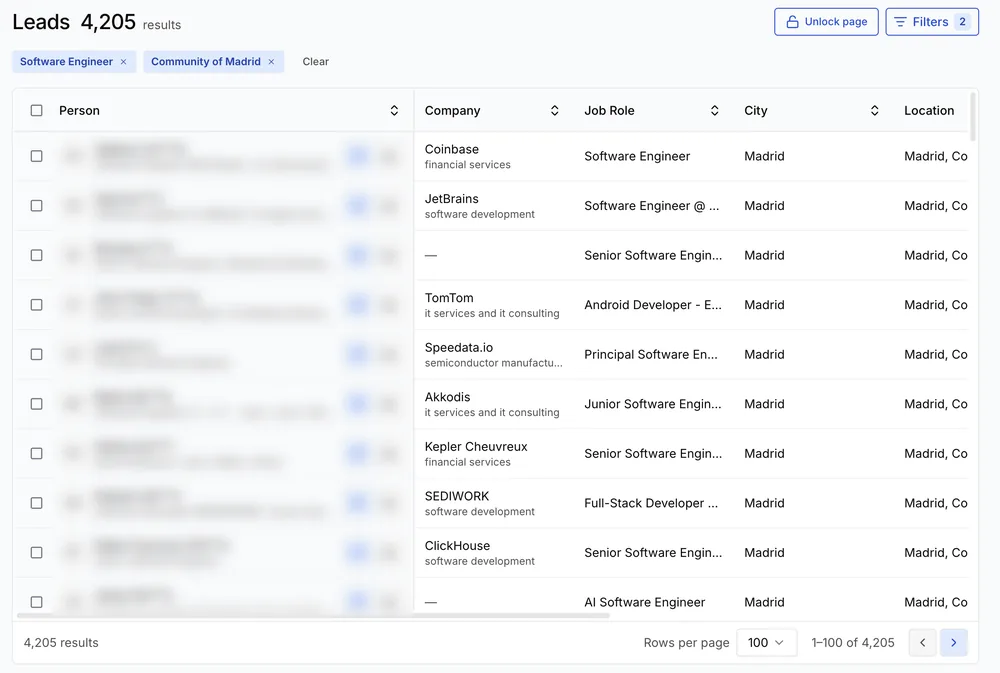Select the Coinbase row checkbox
This screenshot has width=1000, height=673.
[36, 156]
